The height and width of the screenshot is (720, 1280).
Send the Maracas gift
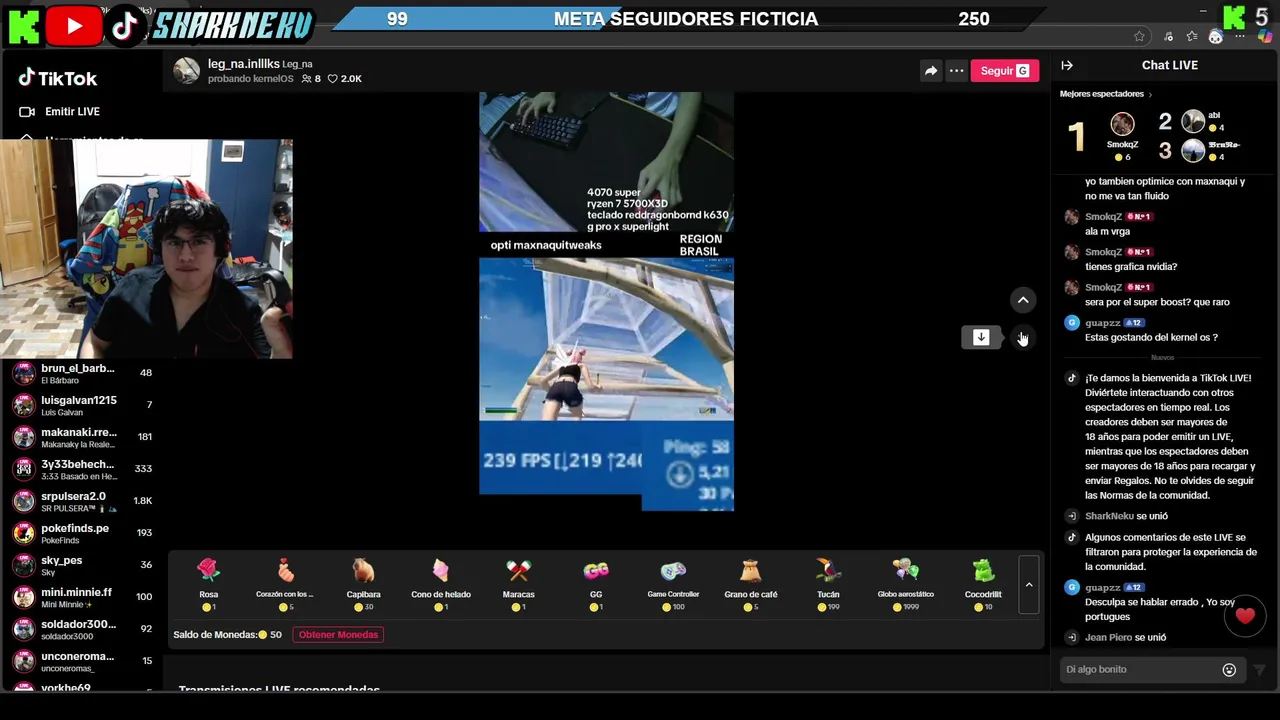tap(518, 584)
